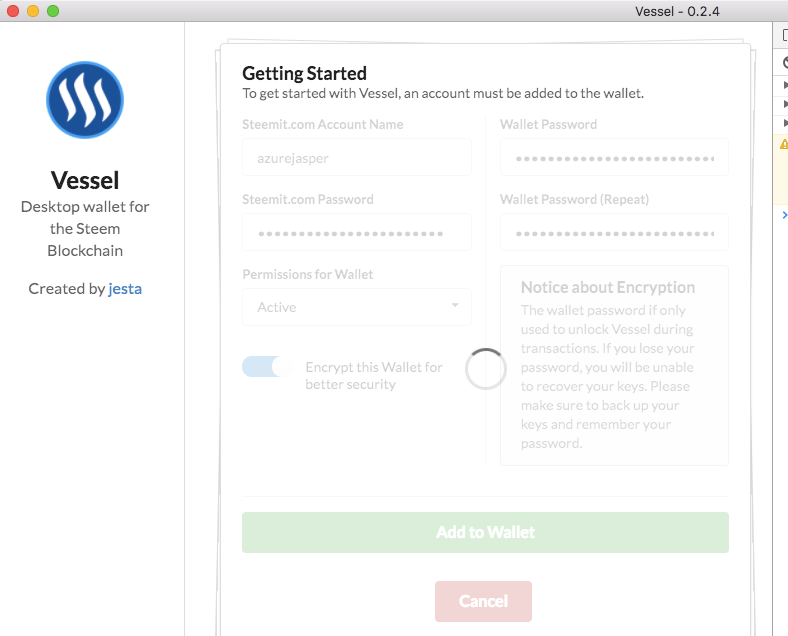Expand the third console entry triangle
The width and height of the screenshot is (788, 636).
pos(785,123)
